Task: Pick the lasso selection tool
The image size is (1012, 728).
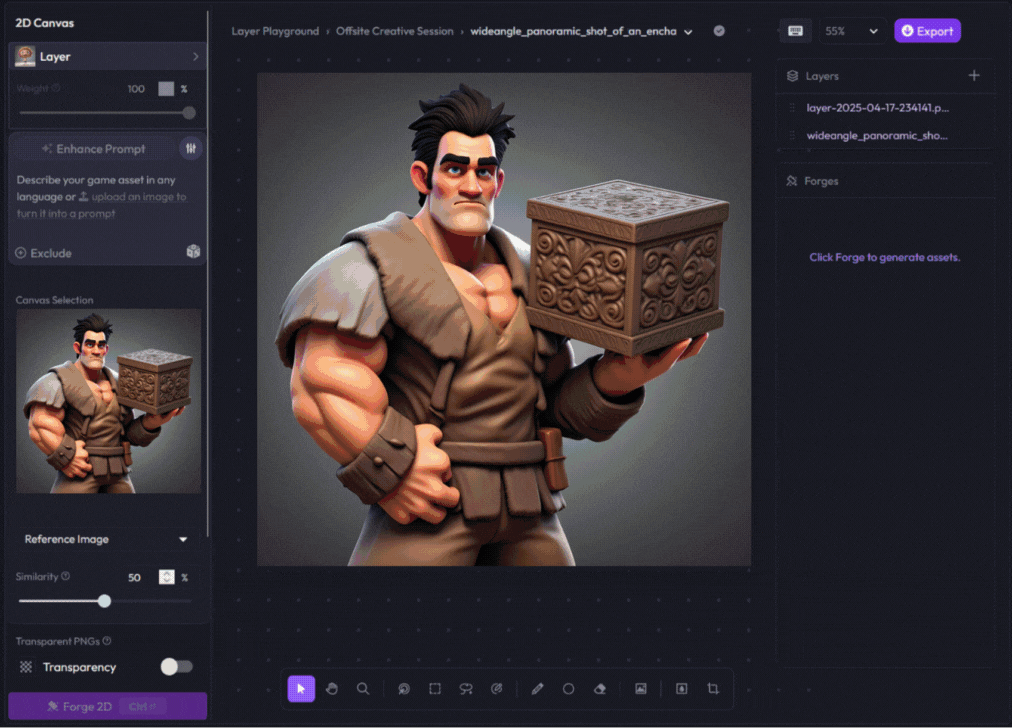Action: pos(466,689)
